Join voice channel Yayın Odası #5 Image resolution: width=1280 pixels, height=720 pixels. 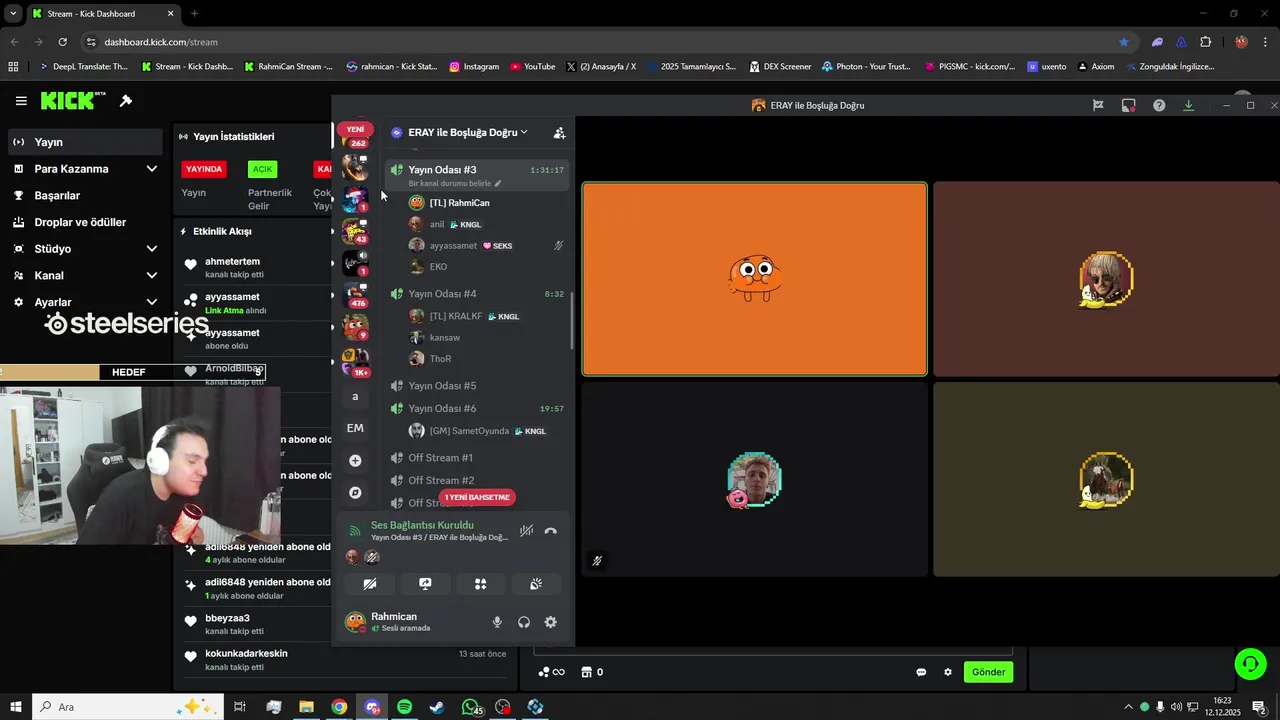click(478, 386)
